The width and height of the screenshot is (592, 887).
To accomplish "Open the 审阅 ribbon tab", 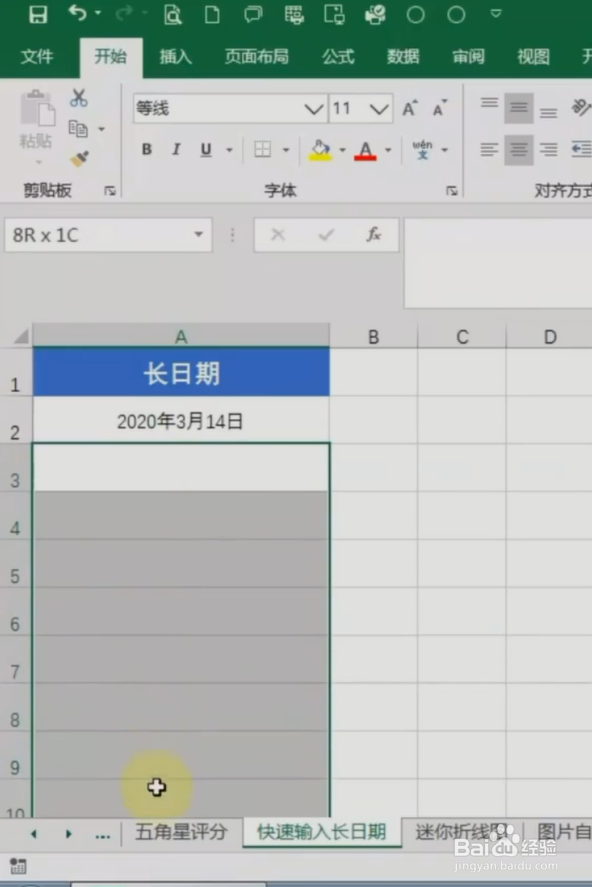I will pos(468,57).
